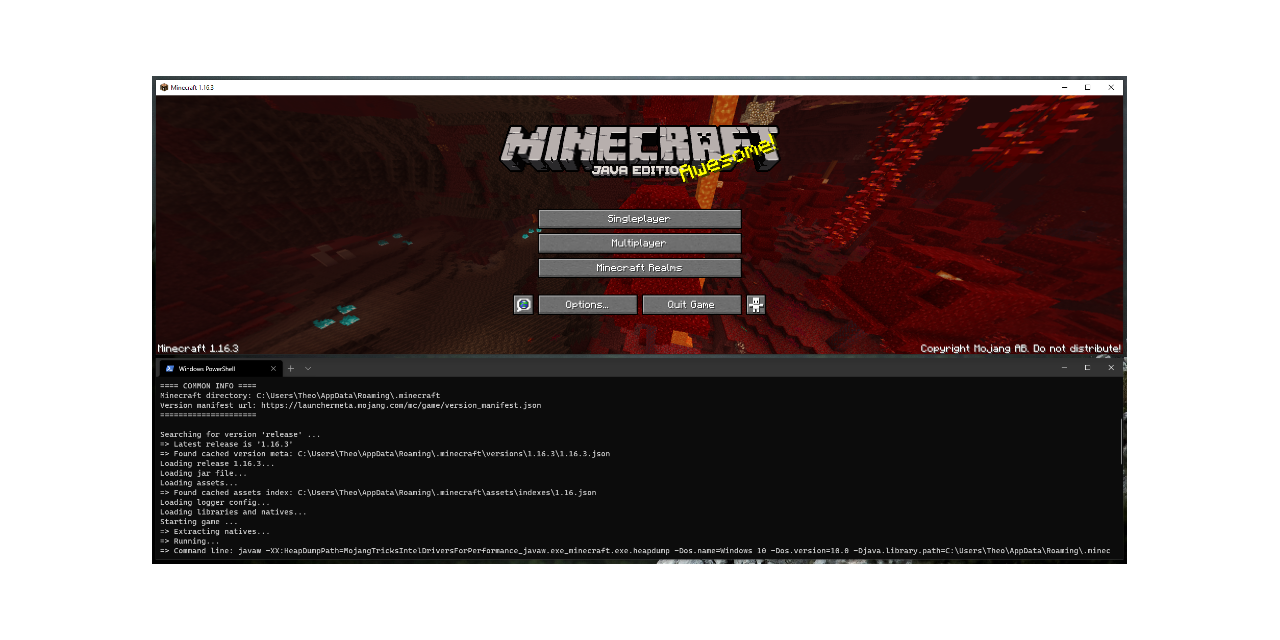Viewport: 1280px width, 640px height.
Task: Click the 'Minecraft directory' line in terminal
Action: [300, 396]
